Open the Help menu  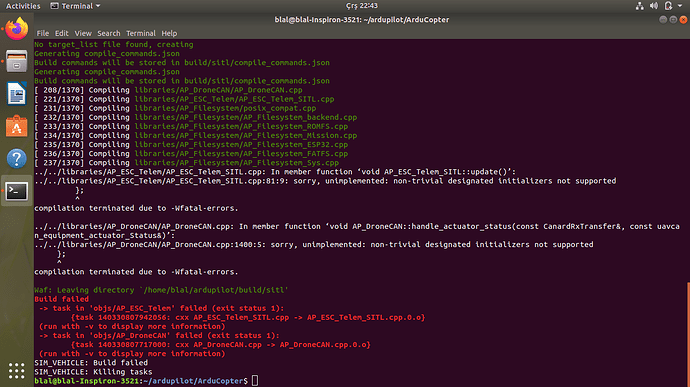[169, 33]
